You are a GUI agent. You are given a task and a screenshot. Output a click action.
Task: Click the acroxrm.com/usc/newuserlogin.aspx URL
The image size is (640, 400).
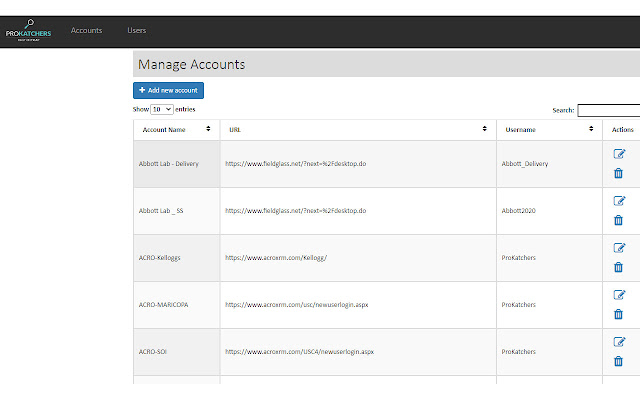point(296,304)
